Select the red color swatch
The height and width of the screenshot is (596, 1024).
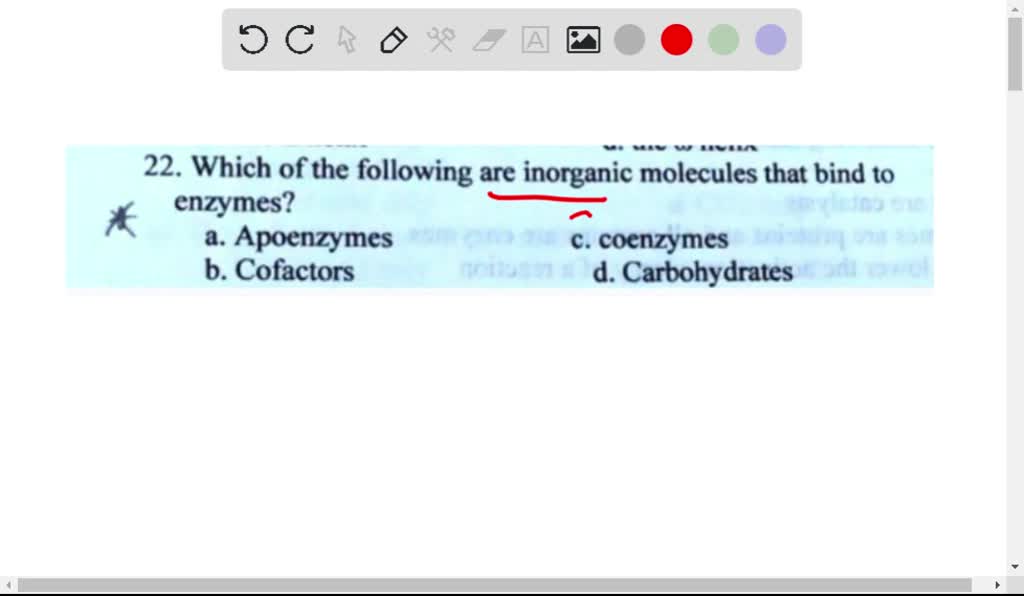677,39
